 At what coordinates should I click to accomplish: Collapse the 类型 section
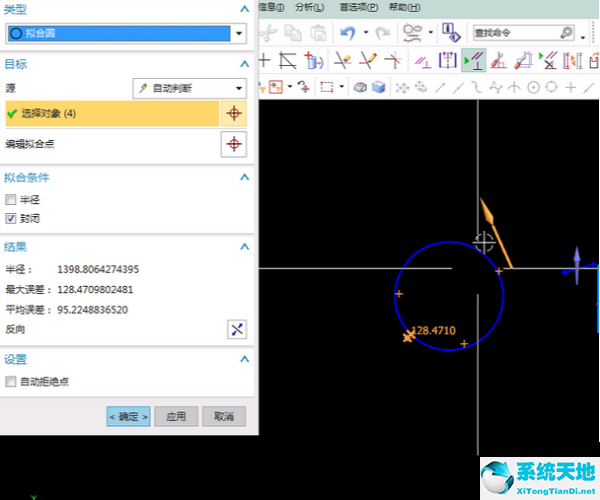point(245,9)
